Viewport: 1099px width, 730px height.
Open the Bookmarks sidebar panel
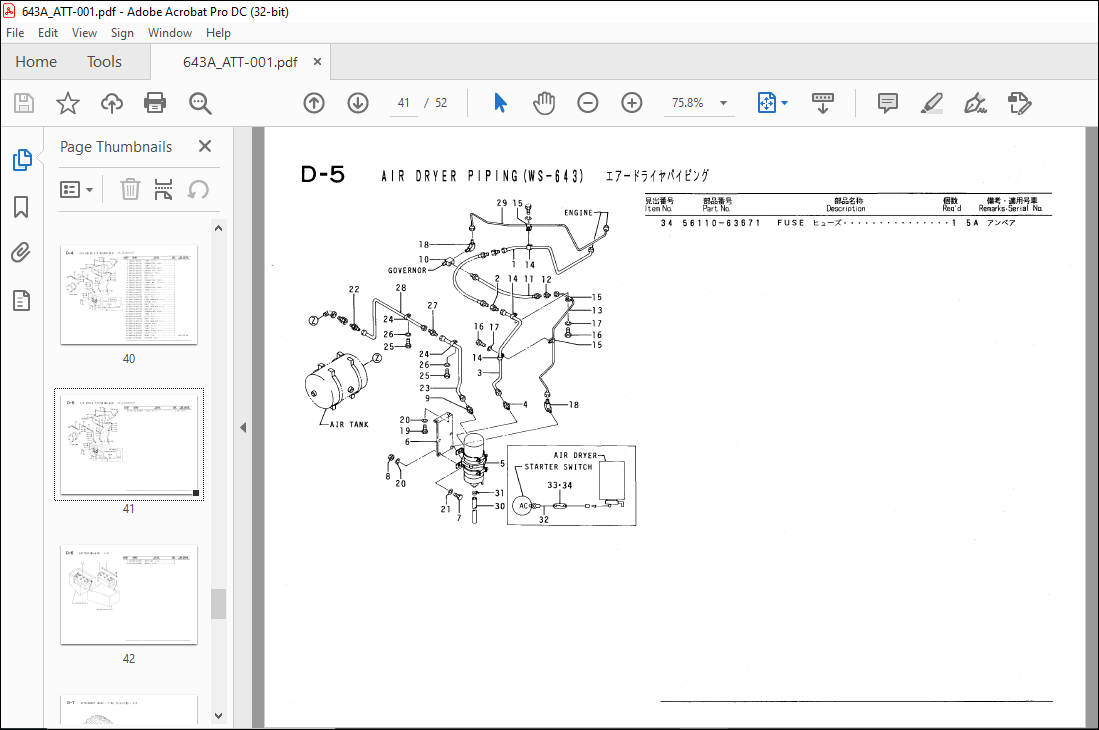[x=21, y=207]
